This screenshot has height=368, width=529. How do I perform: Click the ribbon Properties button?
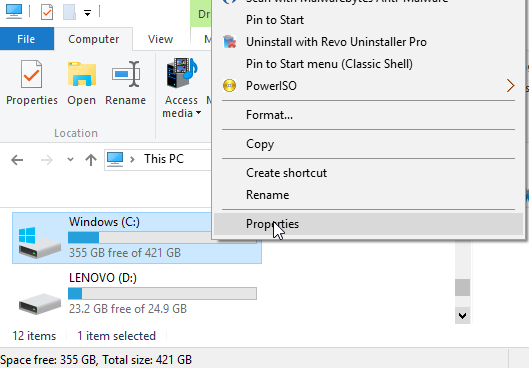point(32,83)
